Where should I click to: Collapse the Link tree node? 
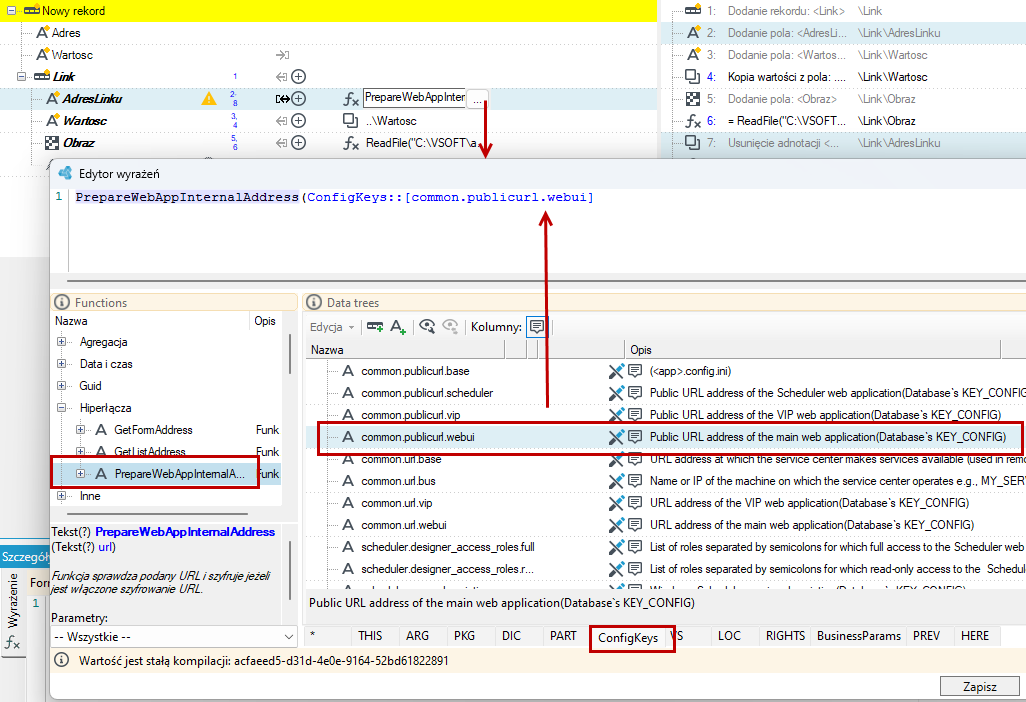point(21,77)
